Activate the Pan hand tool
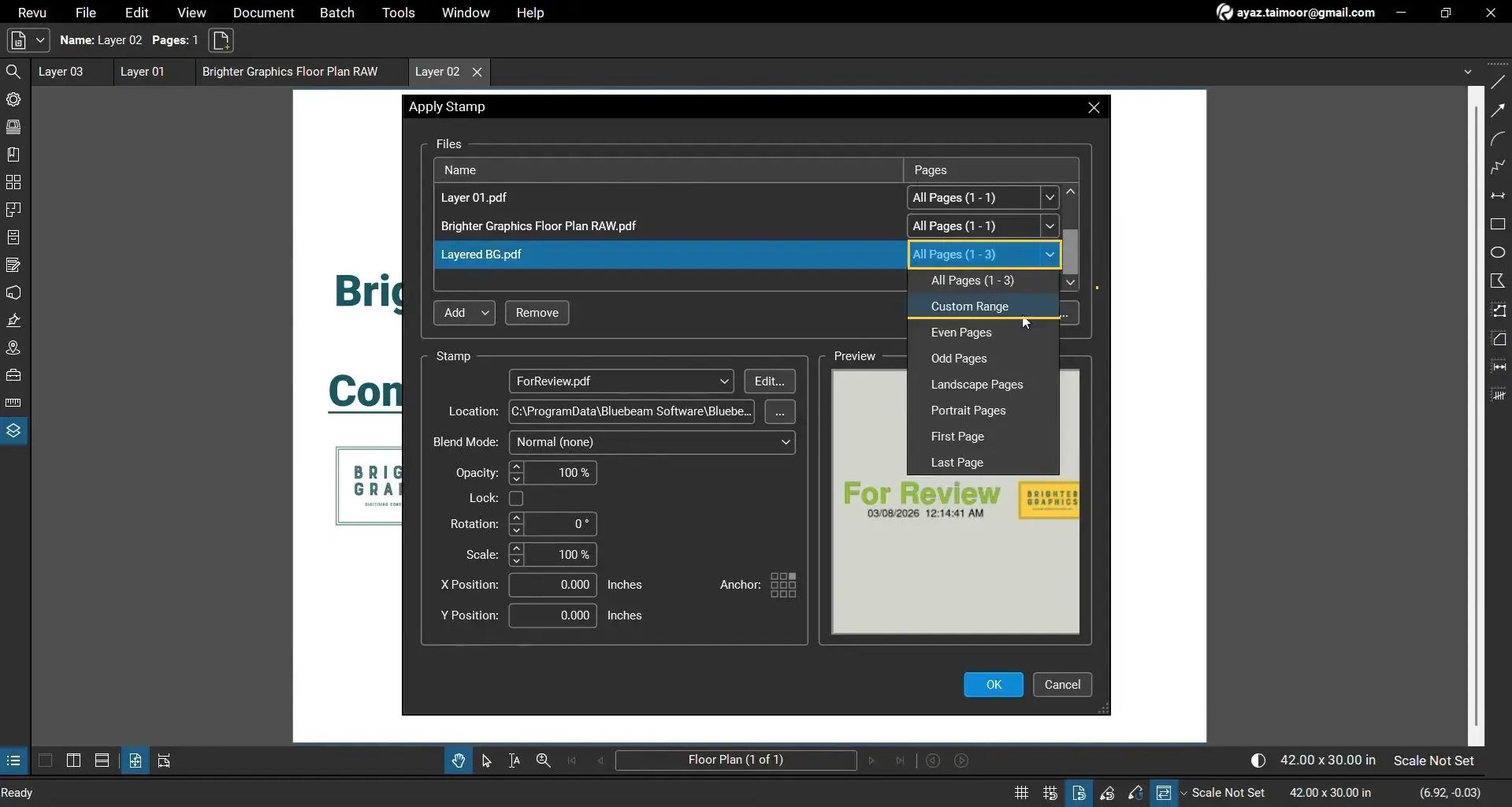The height and width of the screenshot is (807, 1512). point(458,761)
